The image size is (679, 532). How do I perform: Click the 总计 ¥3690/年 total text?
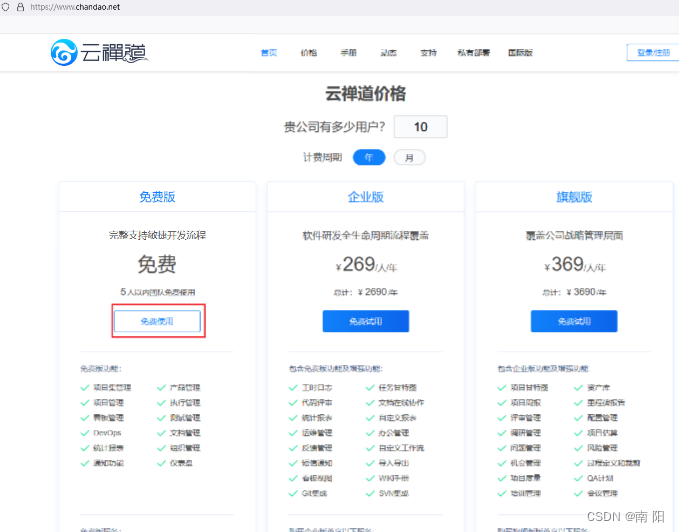tap(574, 292)
